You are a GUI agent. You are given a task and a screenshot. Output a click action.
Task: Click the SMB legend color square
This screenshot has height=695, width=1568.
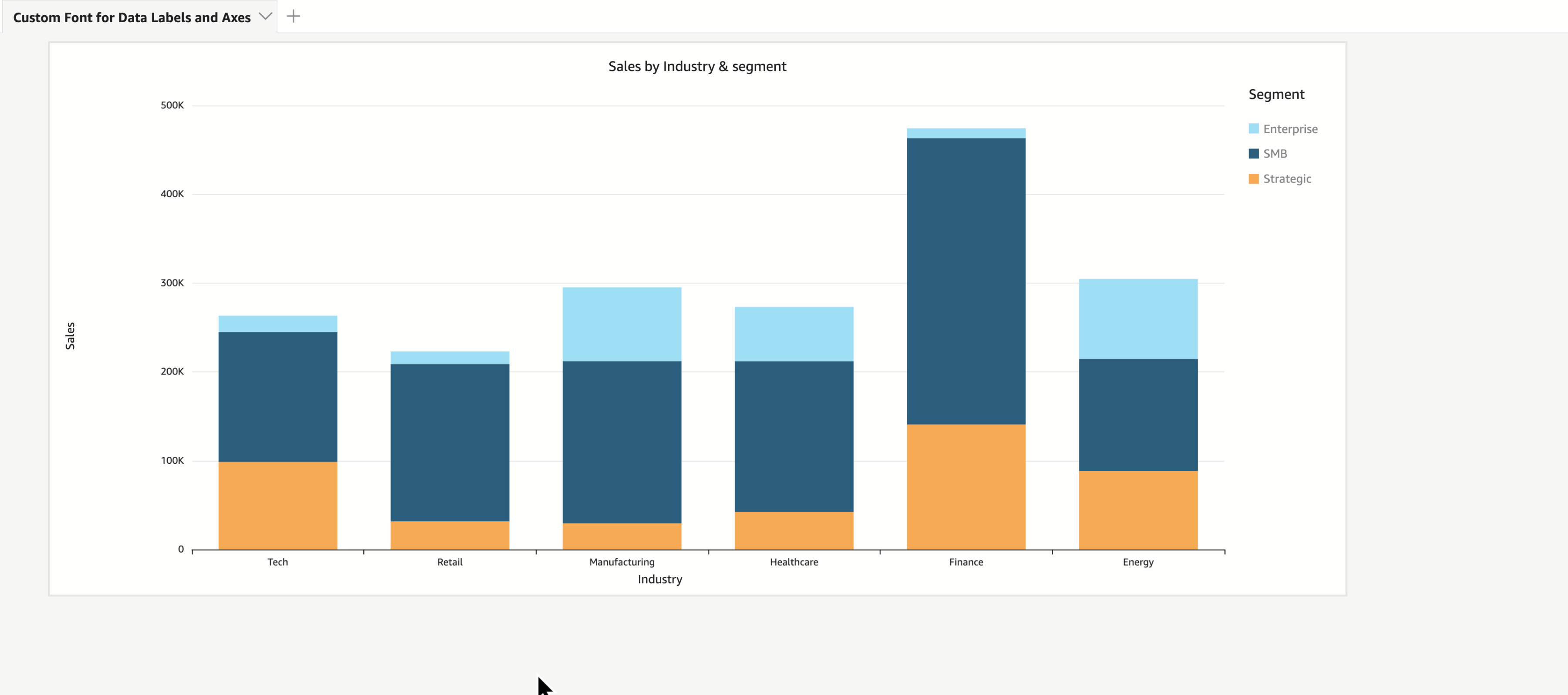point(1253,153)
